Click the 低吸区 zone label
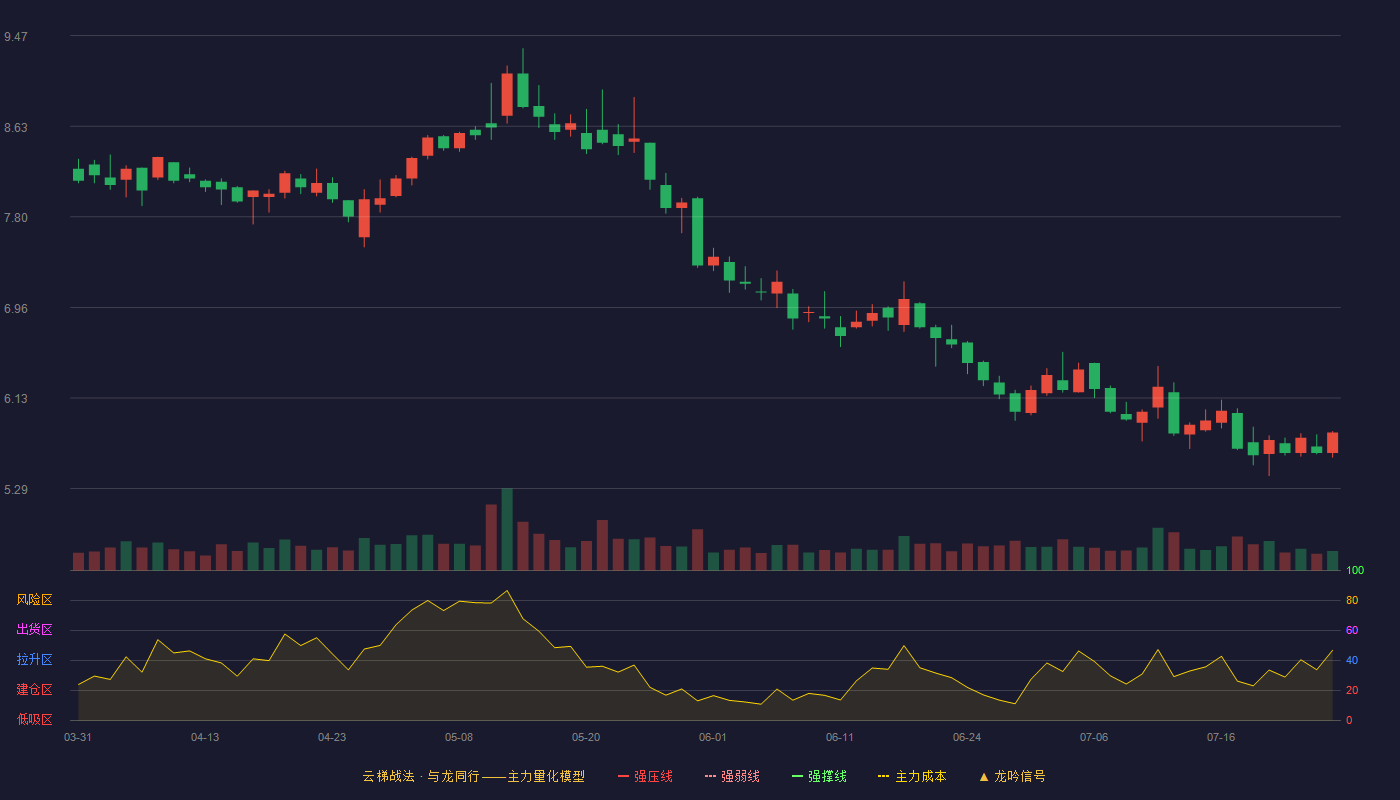The width and height of the screenshot is (1400, 800). coord(34,719)
